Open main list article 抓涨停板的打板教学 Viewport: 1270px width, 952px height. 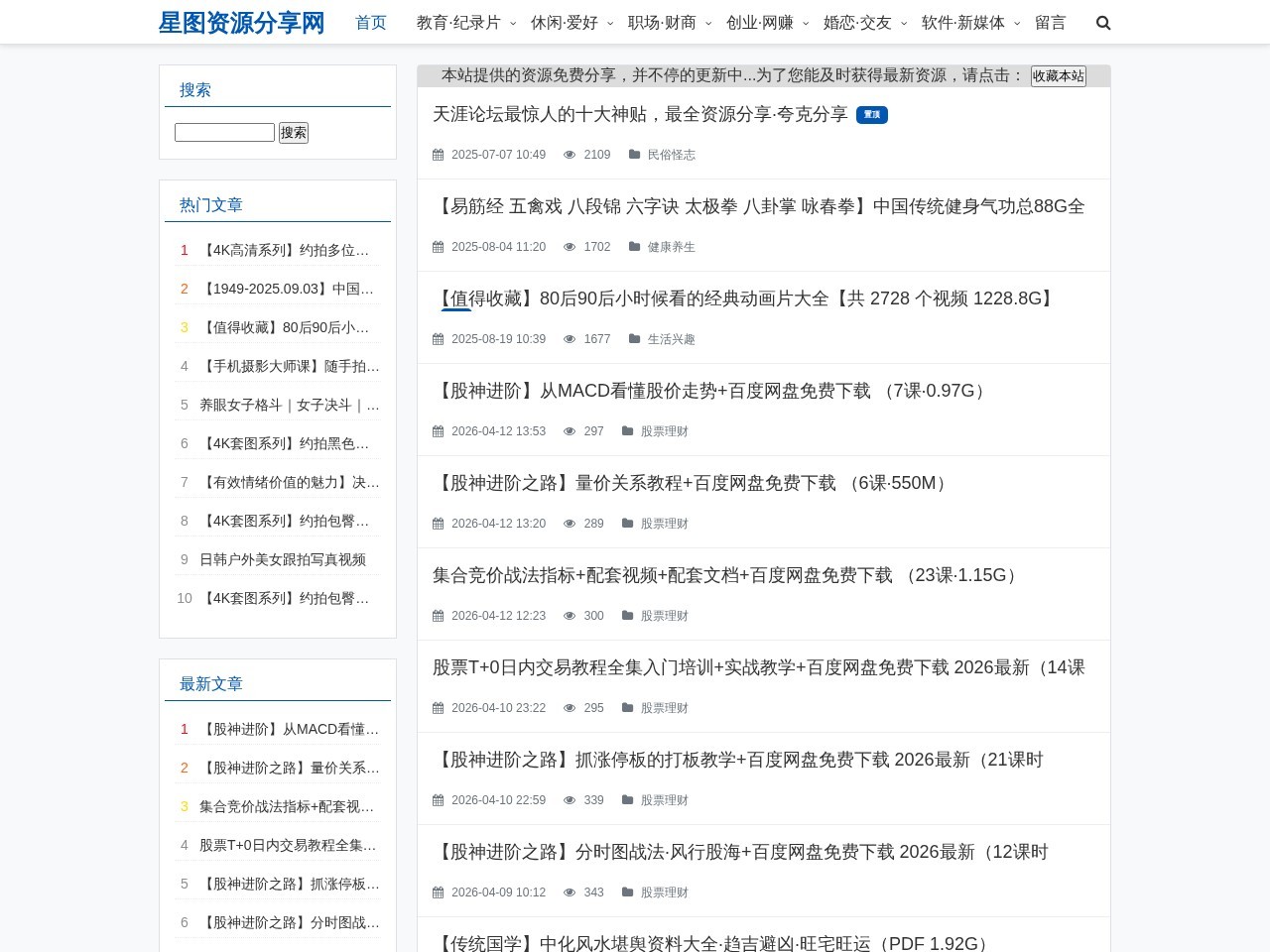738,760
